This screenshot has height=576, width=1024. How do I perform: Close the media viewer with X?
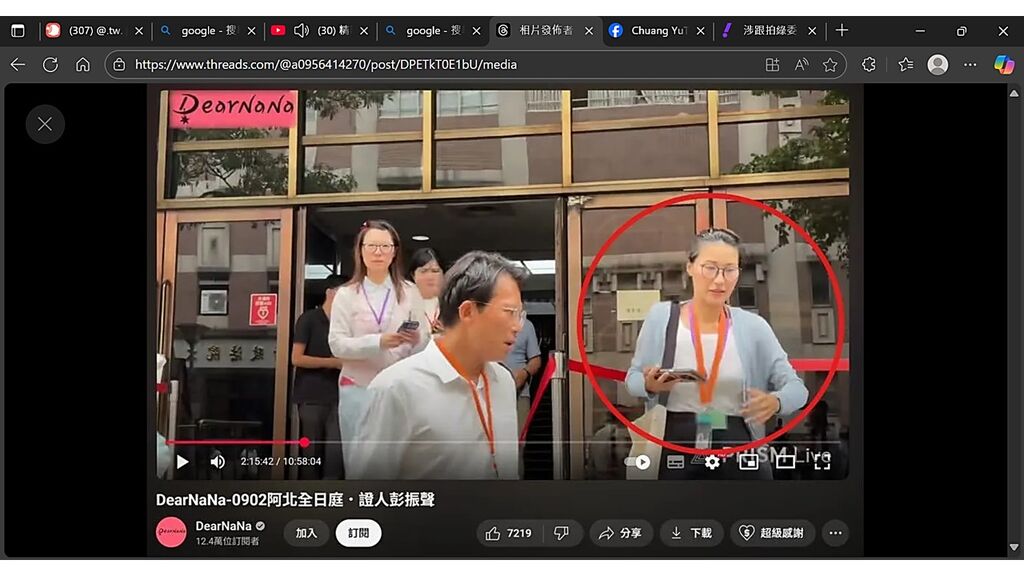pos(45,124)
